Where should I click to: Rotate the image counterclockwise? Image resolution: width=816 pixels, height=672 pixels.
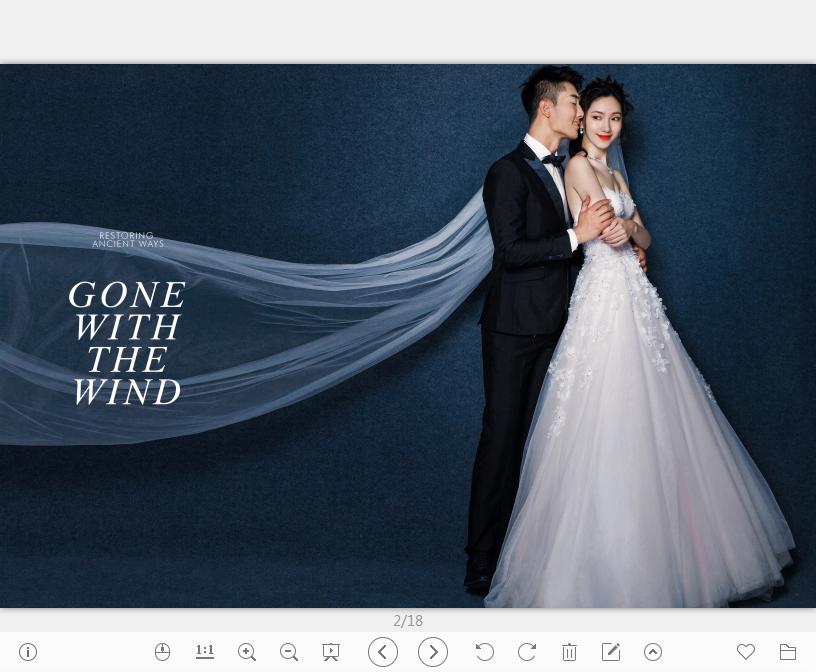[484, 652]
